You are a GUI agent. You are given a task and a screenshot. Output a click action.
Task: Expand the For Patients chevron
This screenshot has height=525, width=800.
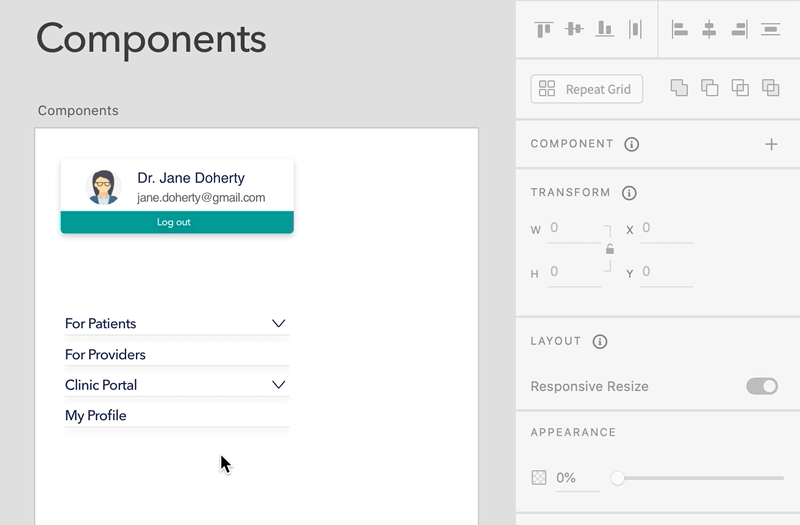[x=279, y=323]
